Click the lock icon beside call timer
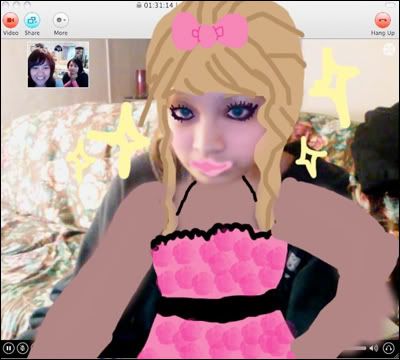The height and width of the screenshot is (360, 400). [139, 5]
